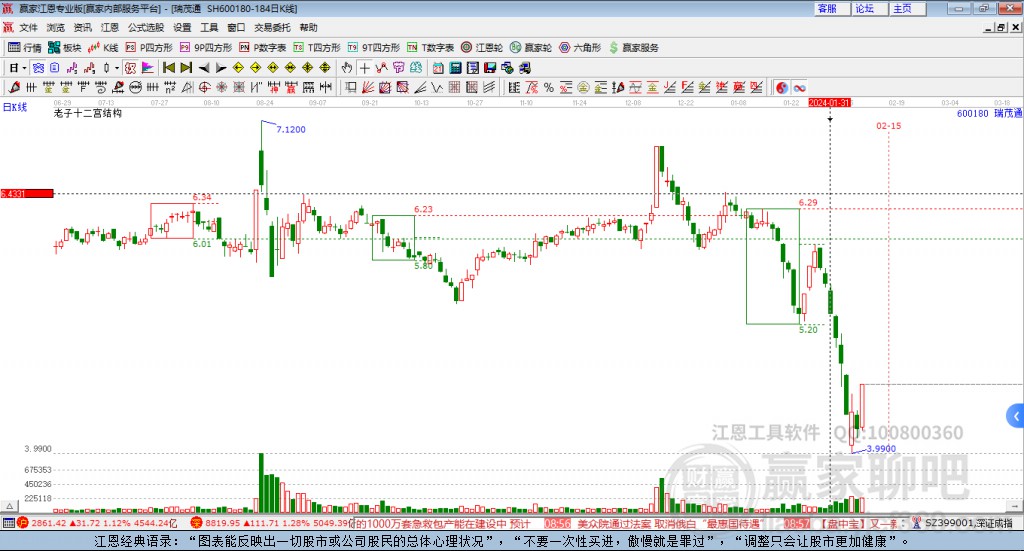Open the 设置 menu

182,27
